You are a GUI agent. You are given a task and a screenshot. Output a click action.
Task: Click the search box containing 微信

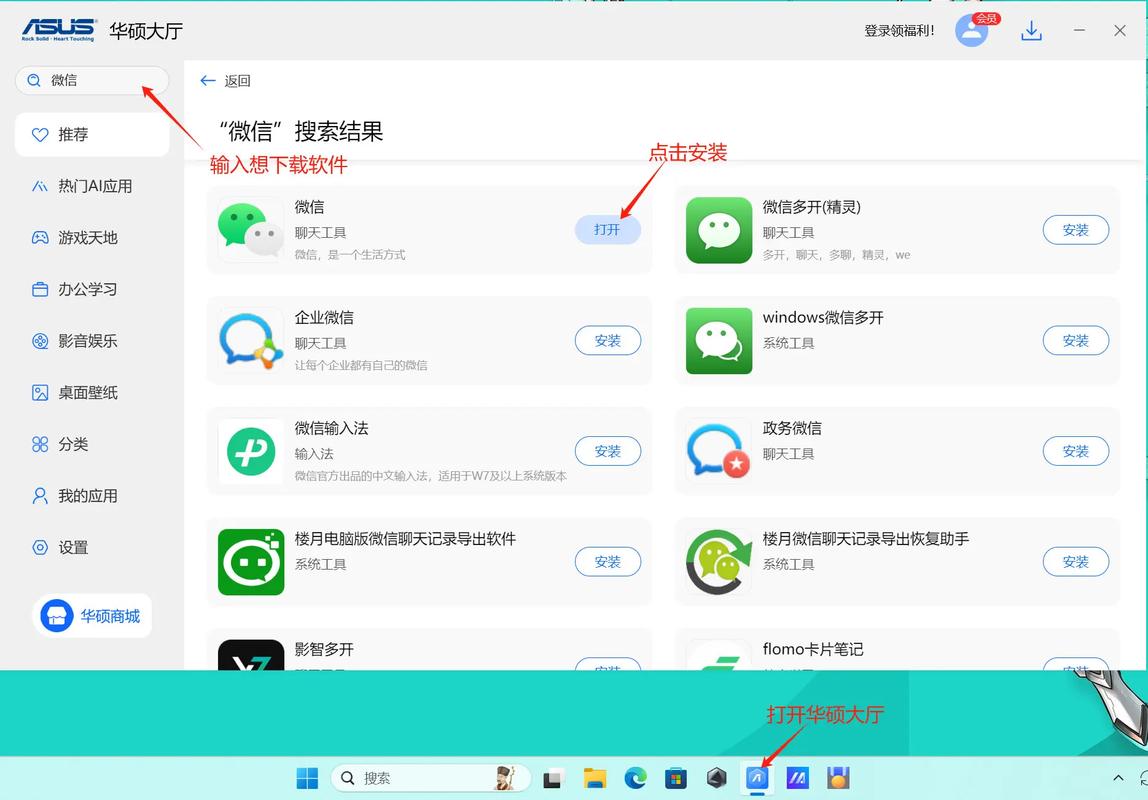point(92,80)
